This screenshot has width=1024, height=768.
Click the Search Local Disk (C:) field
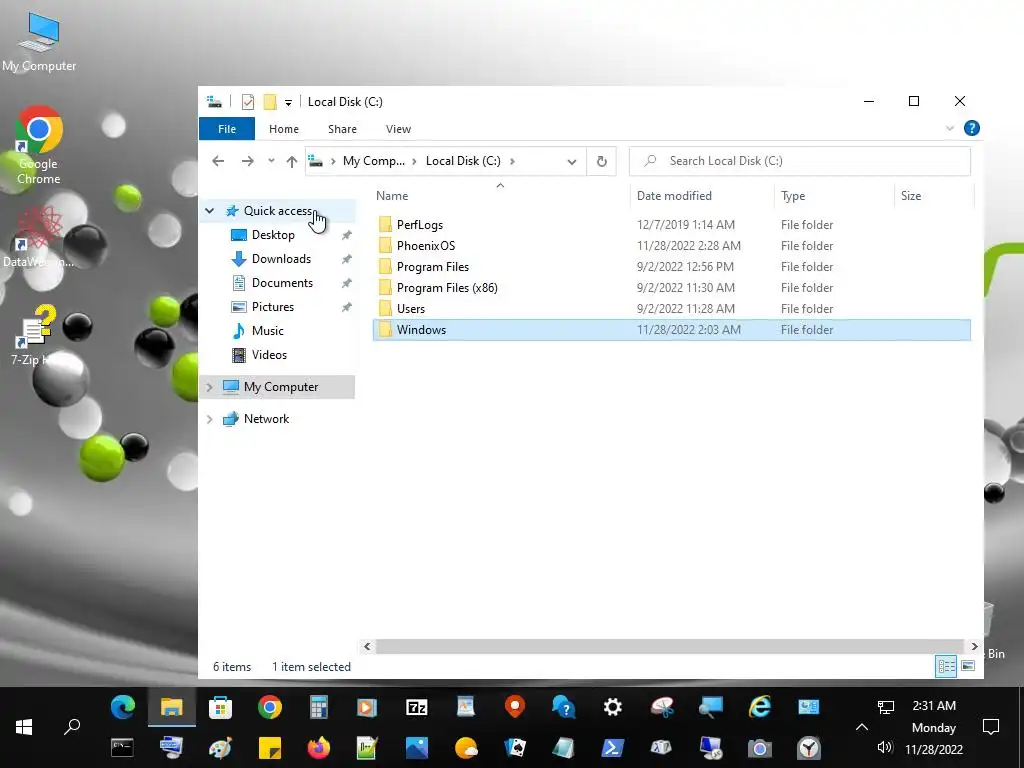[799, 161]
